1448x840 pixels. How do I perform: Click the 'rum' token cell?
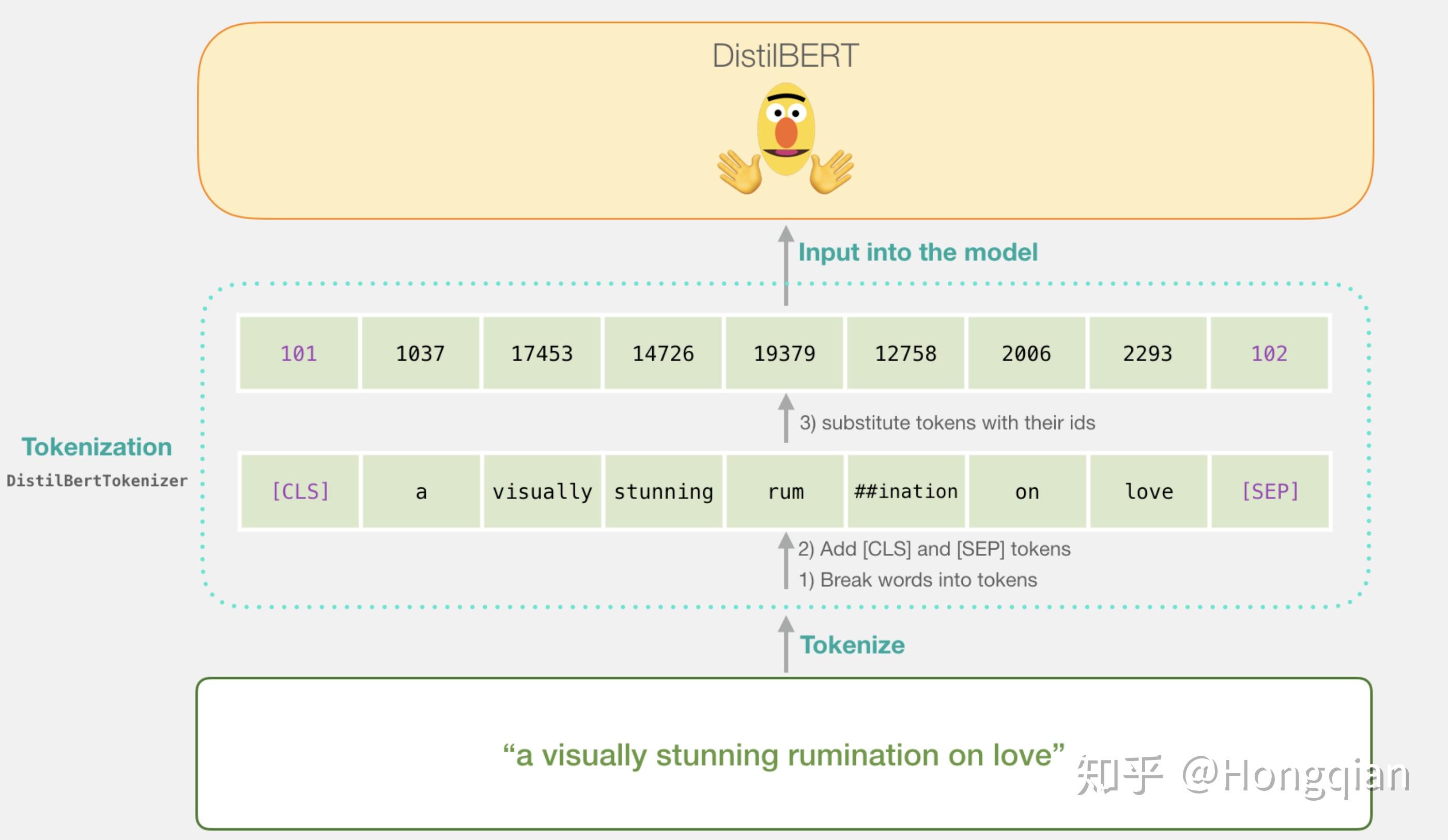(785, 491)
